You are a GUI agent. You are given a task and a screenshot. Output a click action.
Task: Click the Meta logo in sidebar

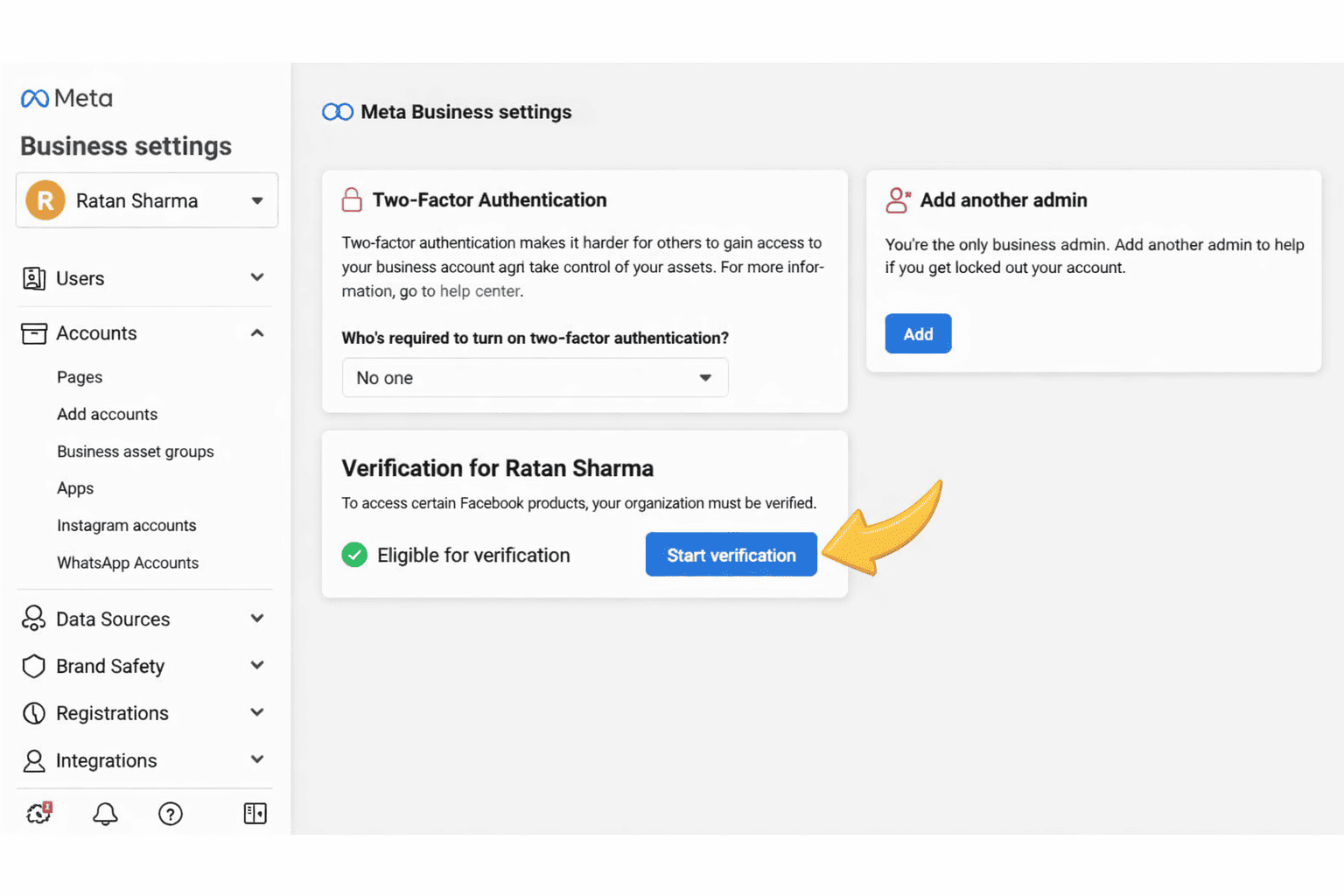click(x=66, y=98)
